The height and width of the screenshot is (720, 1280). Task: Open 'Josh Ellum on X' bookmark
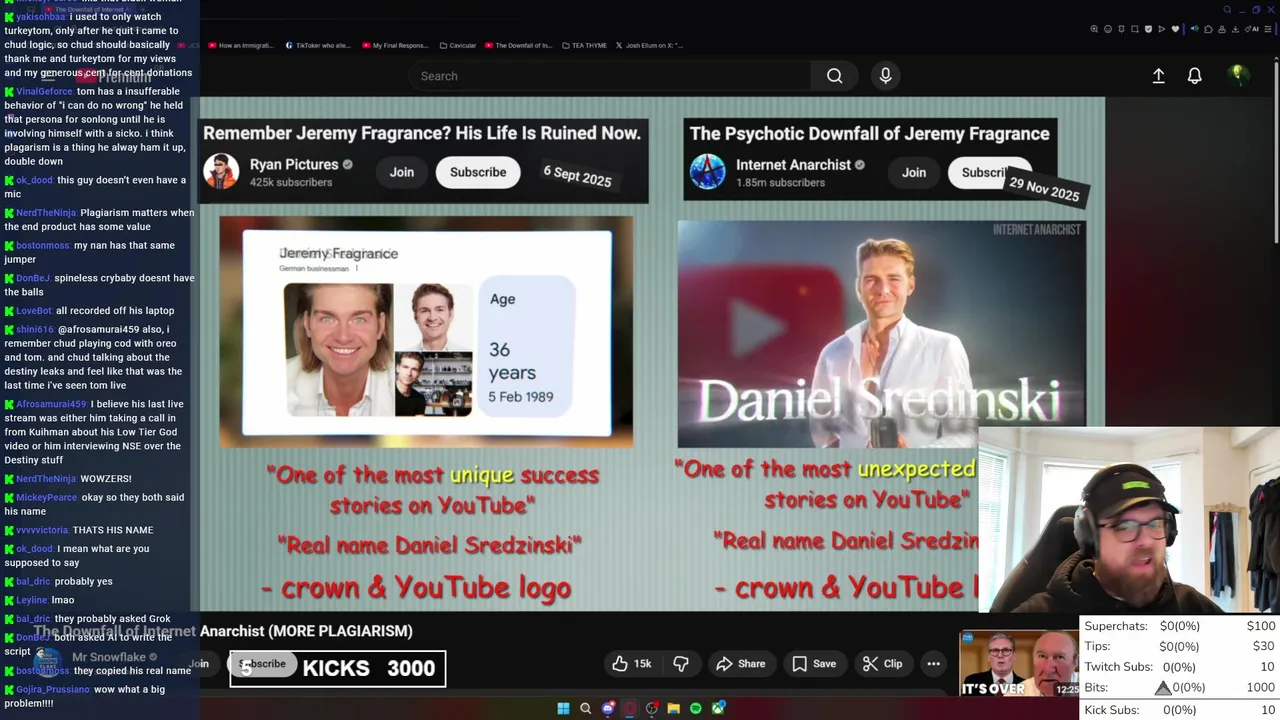(649, 45)
